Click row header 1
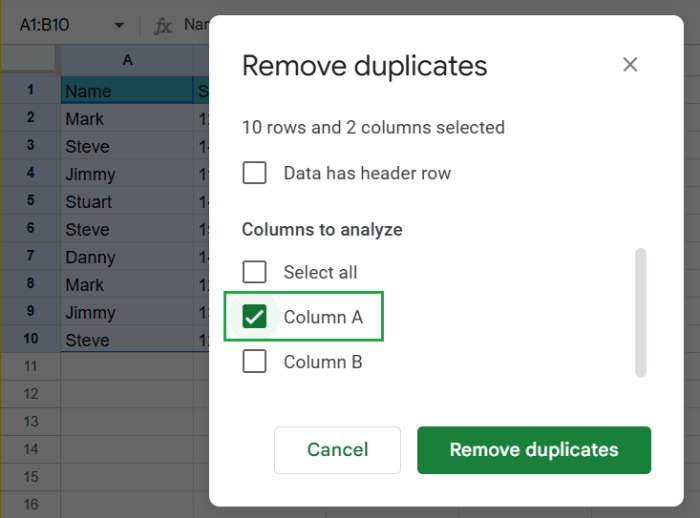This screenshot has height=518, width=700. 30,90
